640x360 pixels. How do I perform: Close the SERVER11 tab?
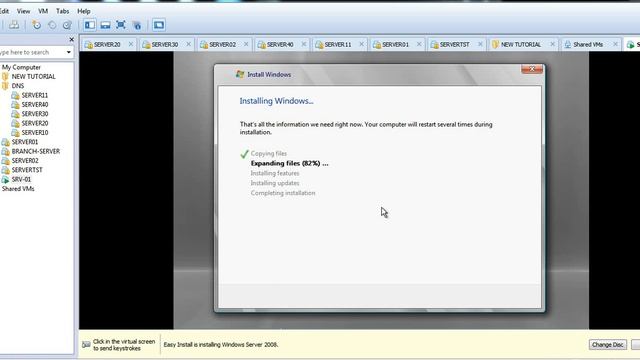(361, 44)
